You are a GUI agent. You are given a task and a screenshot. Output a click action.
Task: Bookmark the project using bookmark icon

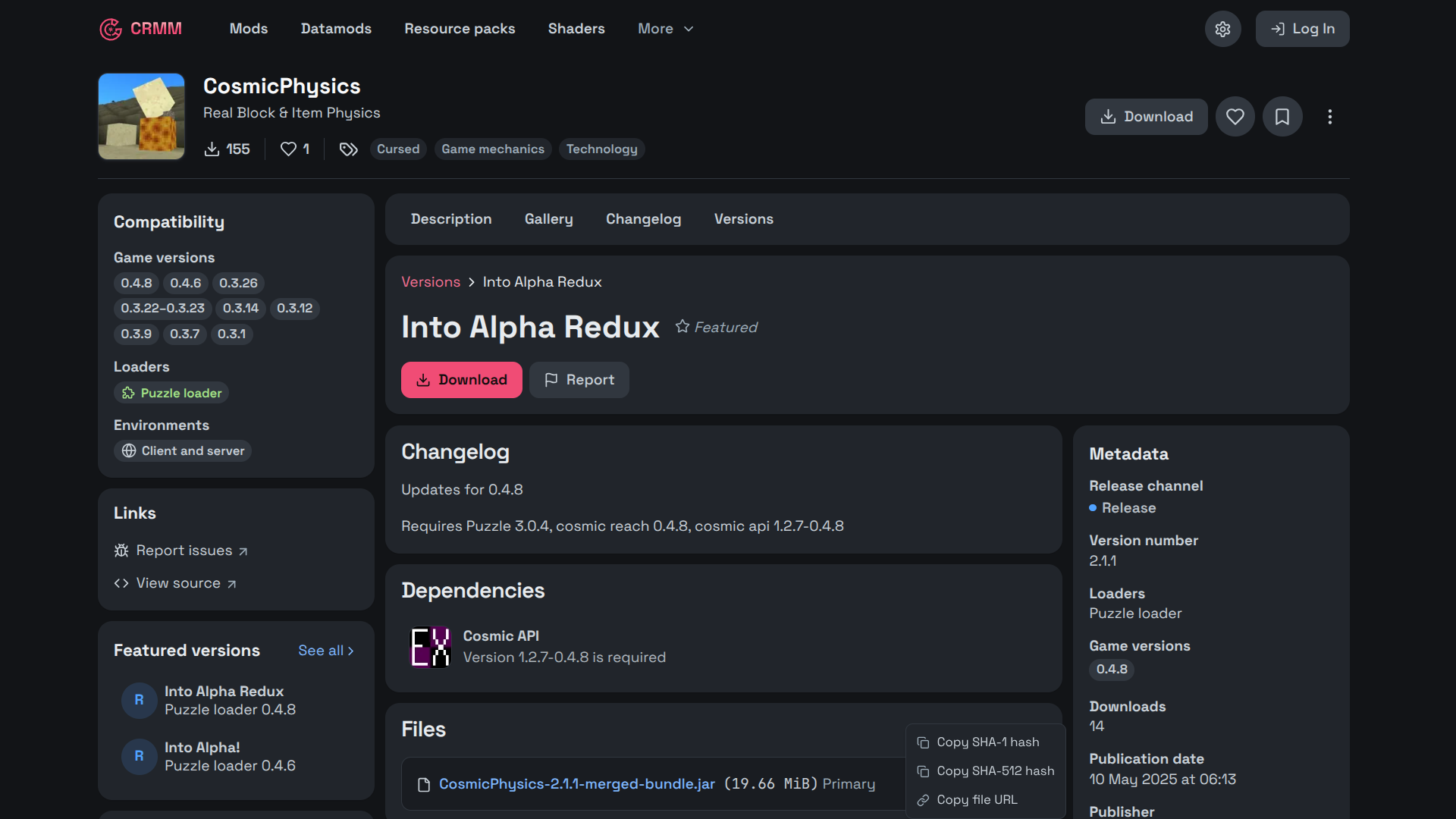[x=1282, y=117]
